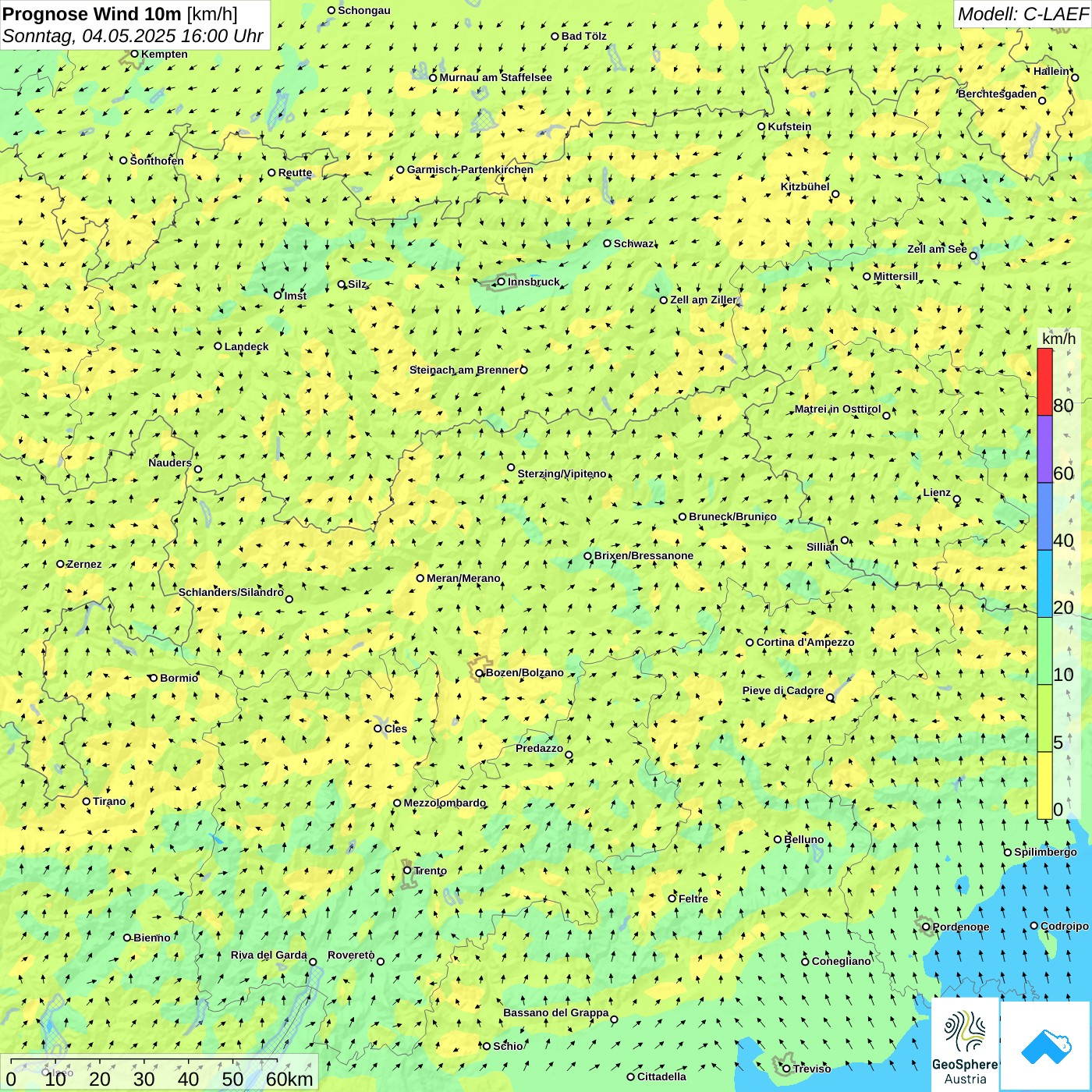Screen dimensions: 1092x1092
Task: Click the 'Codroipo' label
Action: point(1065,926)
